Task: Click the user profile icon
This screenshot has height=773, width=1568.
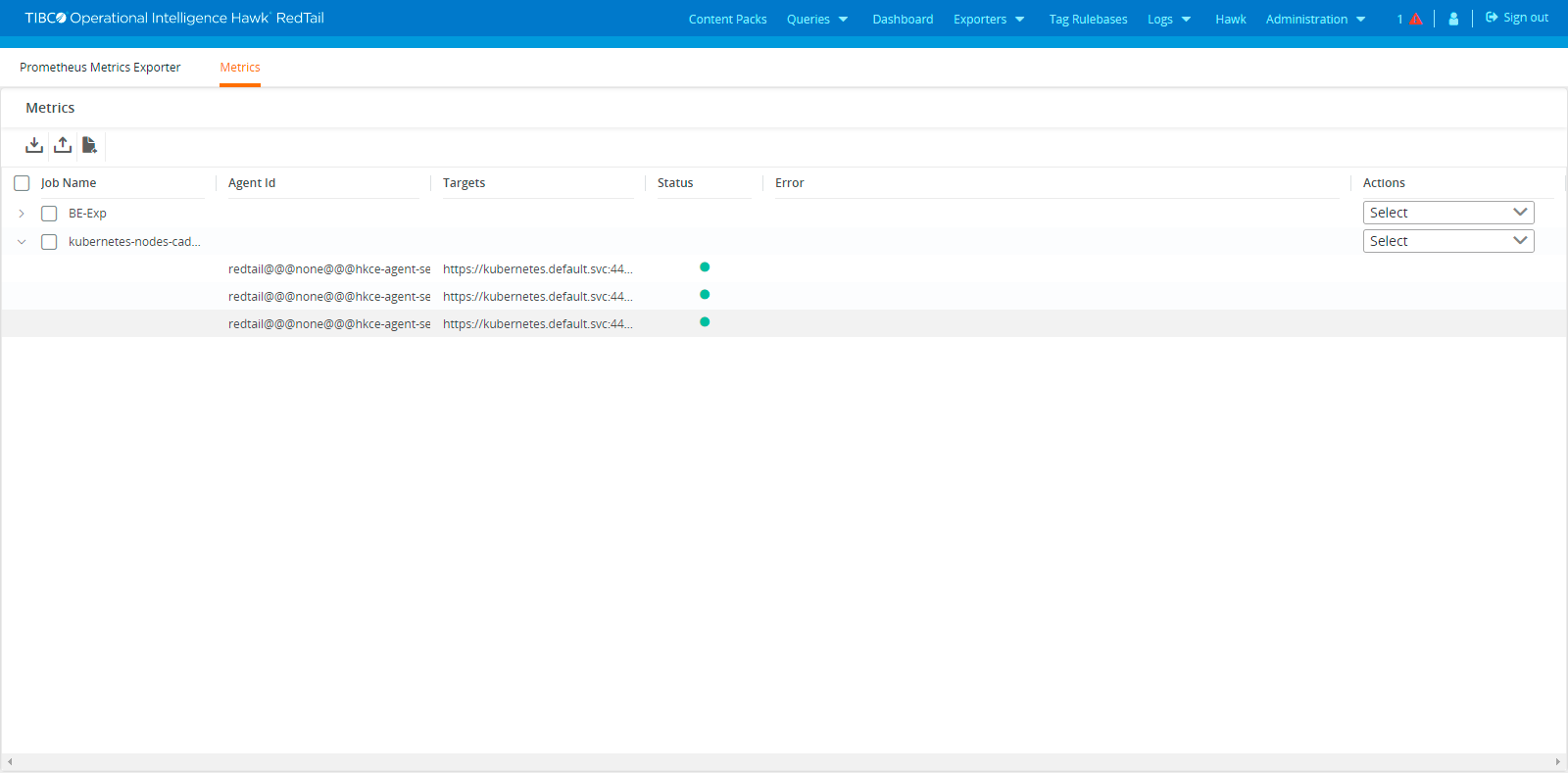Action: point(1453,19)
